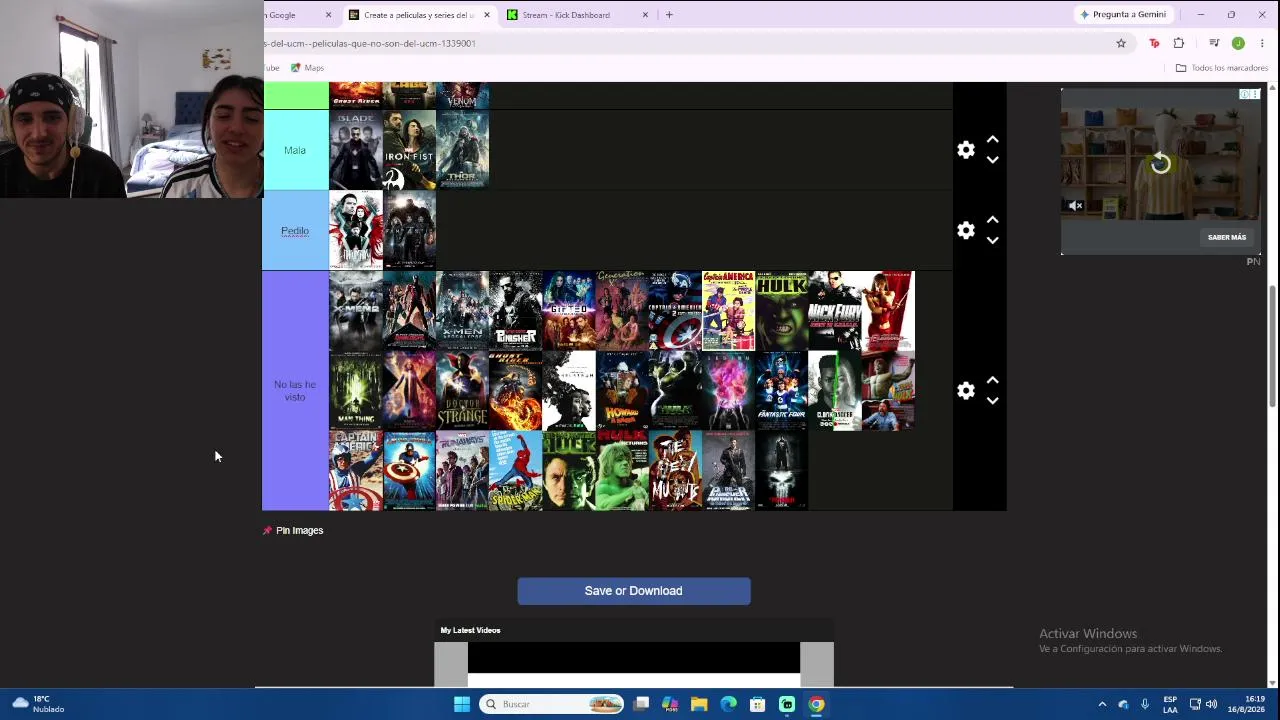Open the Kick app in the taskbar
The height and width of the screenshot is (720, 1280).
(787, 704)
